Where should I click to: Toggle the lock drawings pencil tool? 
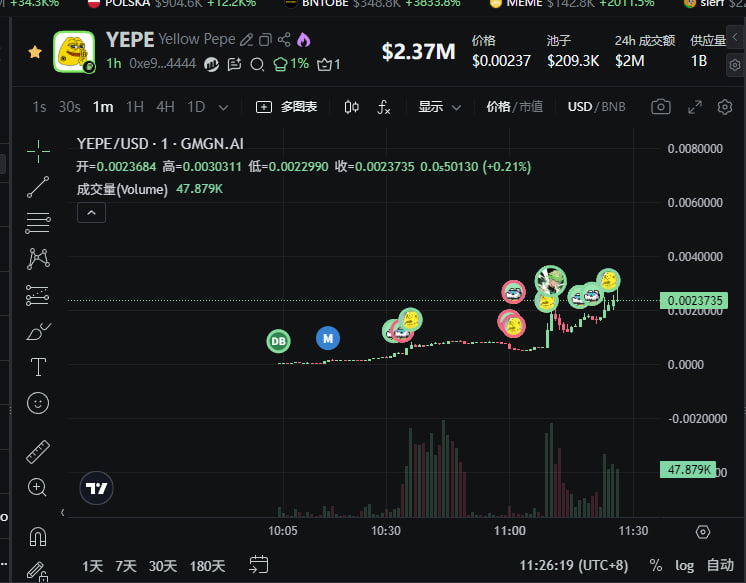[x=38, y=572]
